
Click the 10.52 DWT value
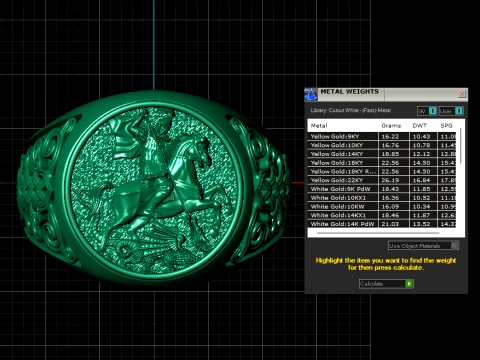[421, 198]
